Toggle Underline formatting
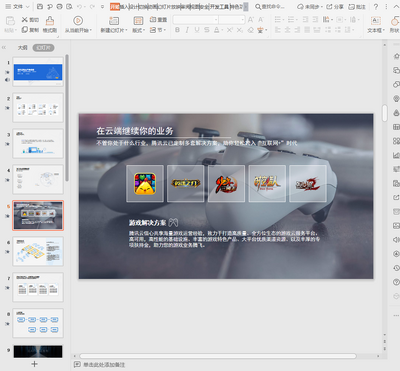Image resolution: width=400 pixels, height=371 pixels. pyautogui.click(x=197, y=30)
